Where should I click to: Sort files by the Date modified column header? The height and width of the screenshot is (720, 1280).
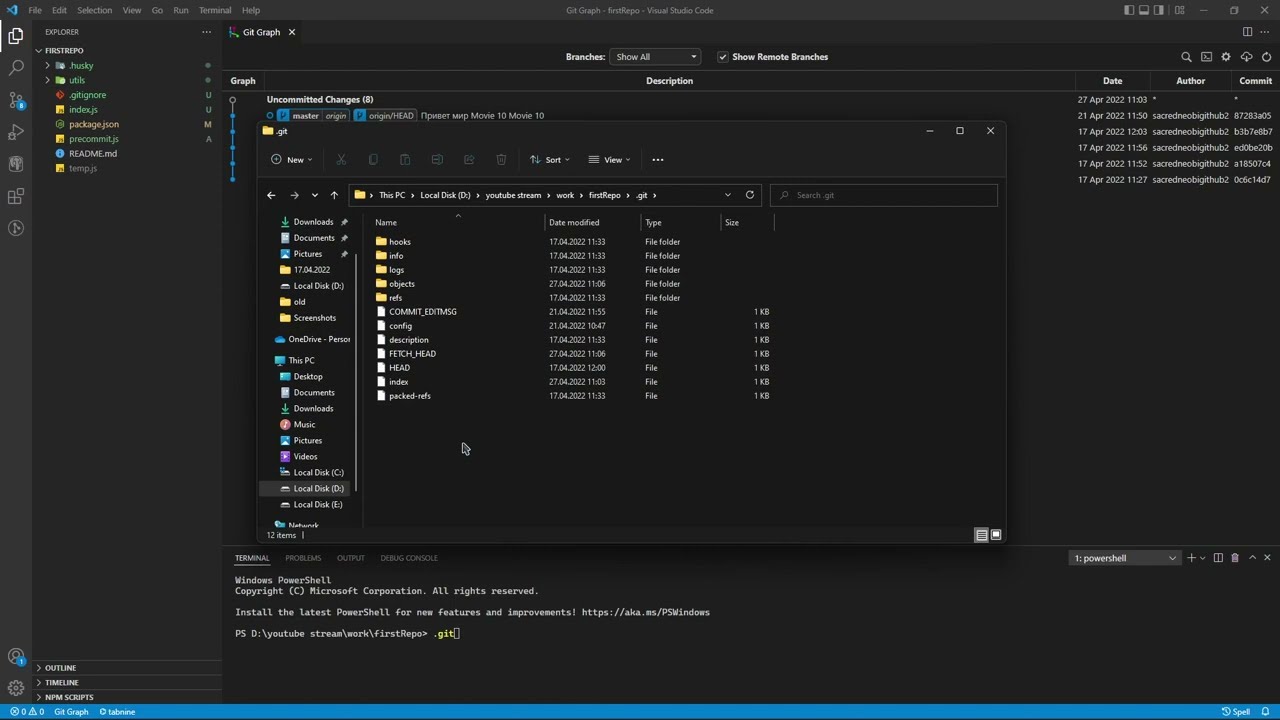point(574,223)
